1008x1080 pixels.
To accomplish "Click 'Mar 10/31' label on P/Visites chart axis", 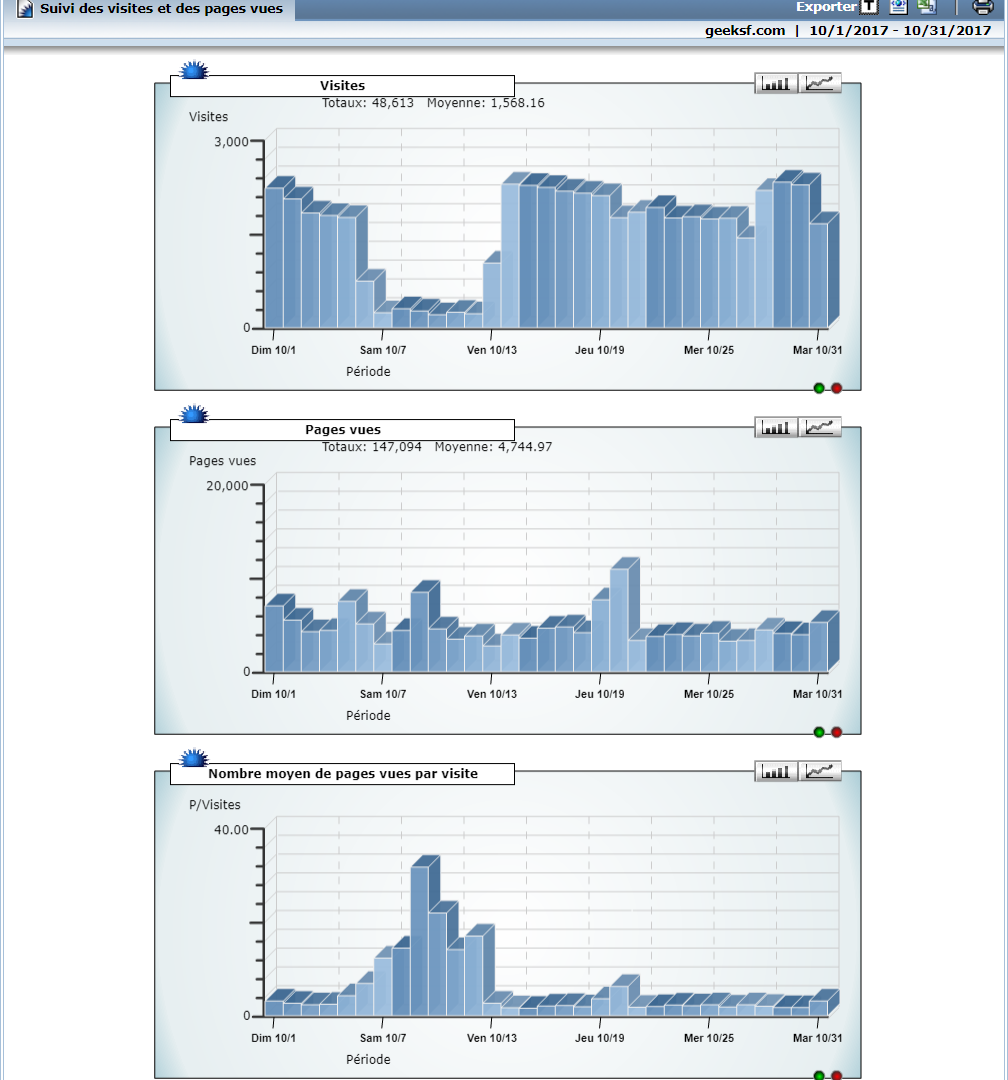I will [x=818, y=1038].
